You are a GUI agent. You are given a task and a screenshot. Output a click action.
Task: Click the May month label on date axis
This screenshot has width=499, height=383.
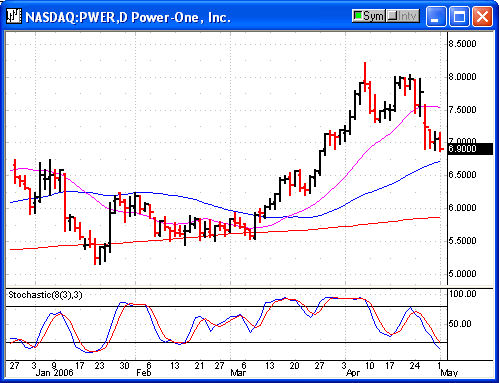449,372
